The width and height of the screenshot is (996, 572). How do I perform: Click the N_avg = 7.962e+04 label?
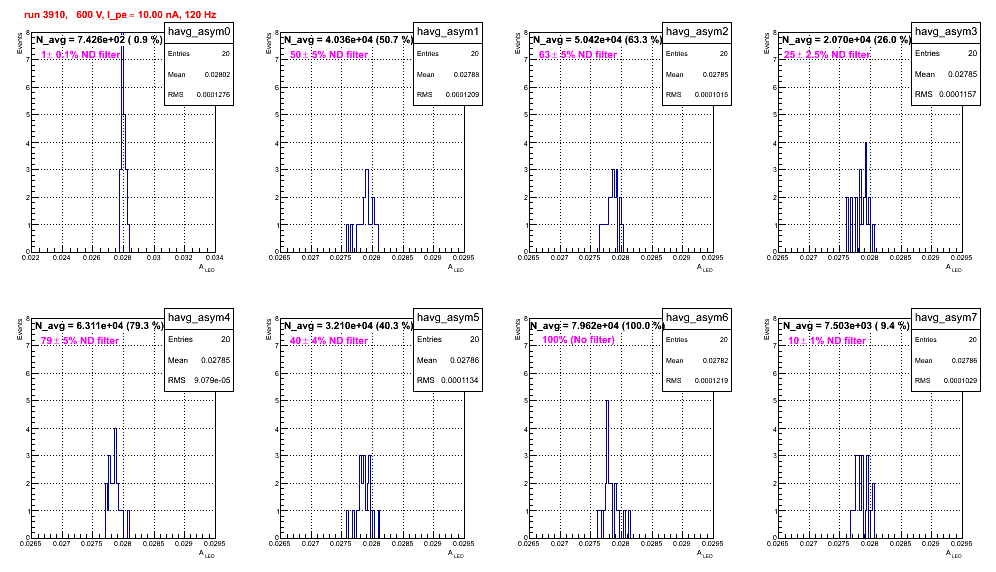tap(597, 326)
